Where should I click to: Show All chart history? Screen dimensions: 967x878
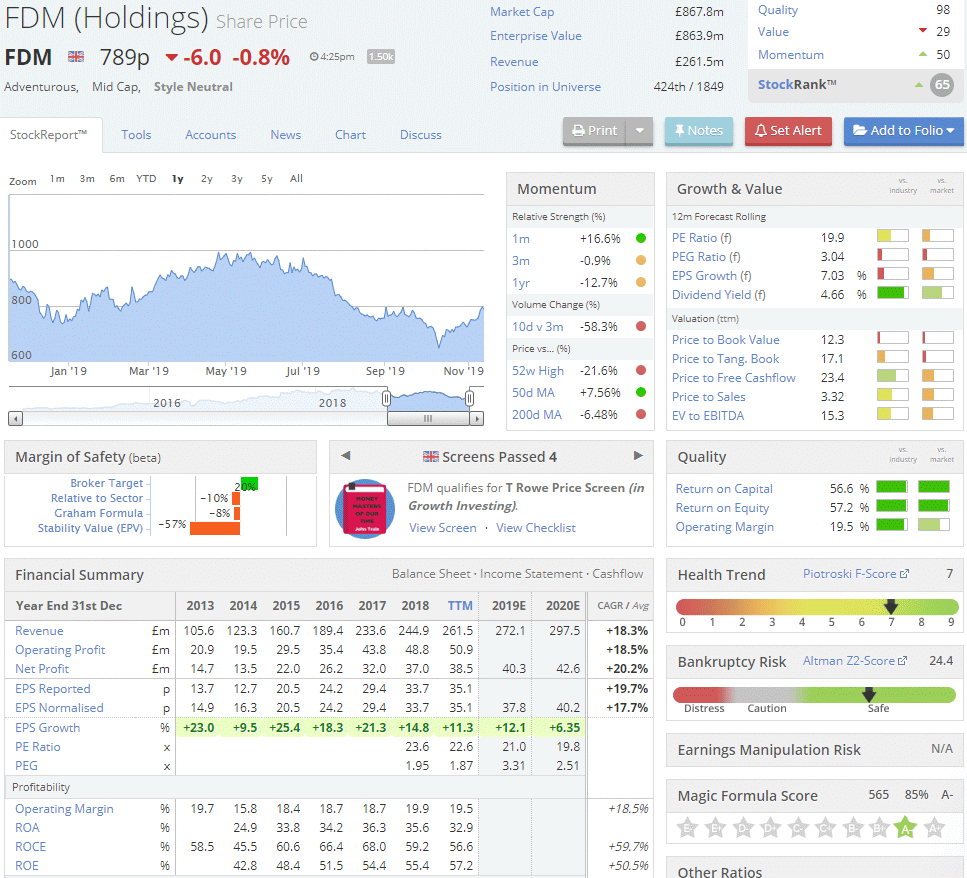point(297,178)
